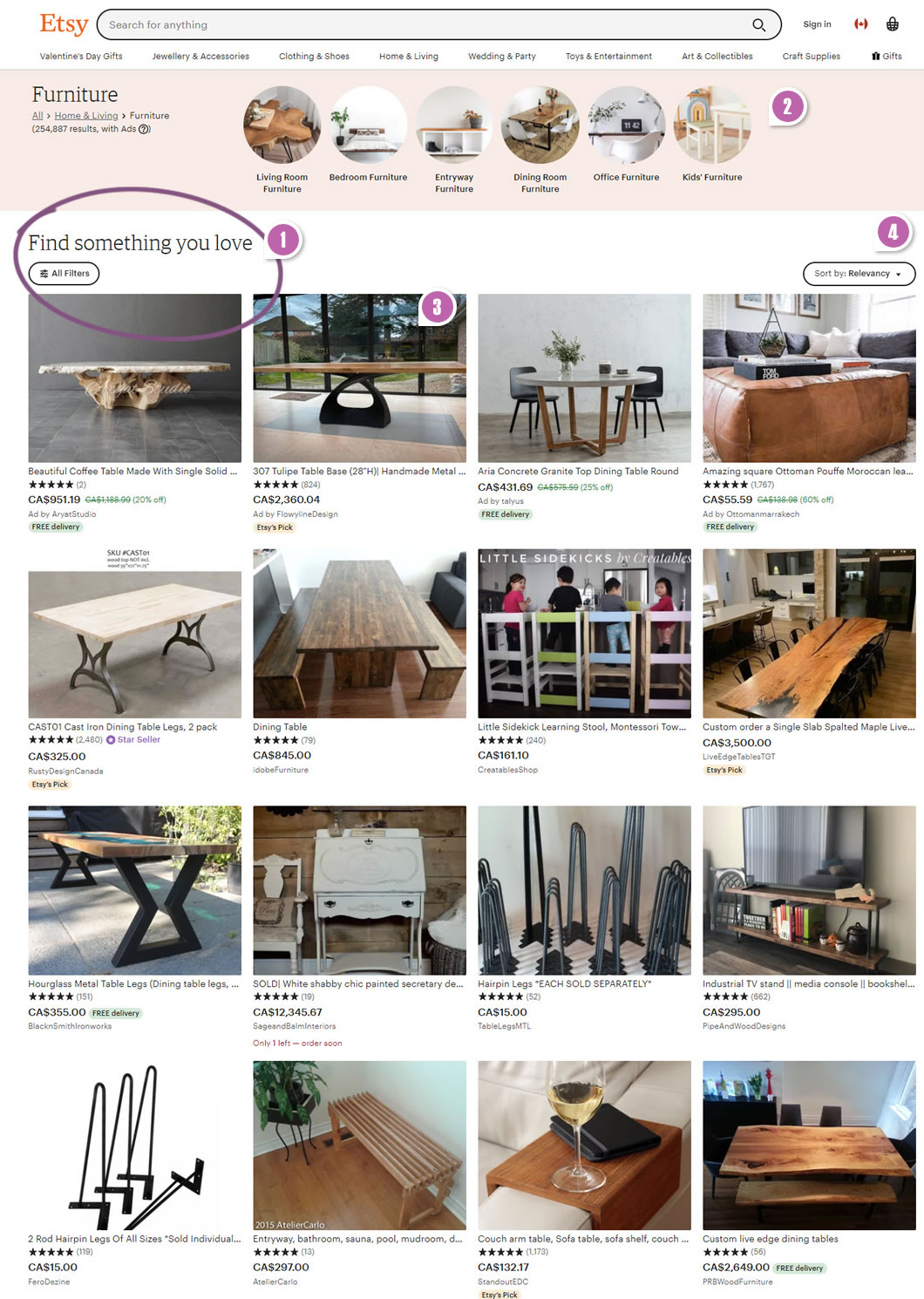Viewport: 924px width, 1299px height.
Task: Click the Gifts icon in navigation
Action: [875, 56]
